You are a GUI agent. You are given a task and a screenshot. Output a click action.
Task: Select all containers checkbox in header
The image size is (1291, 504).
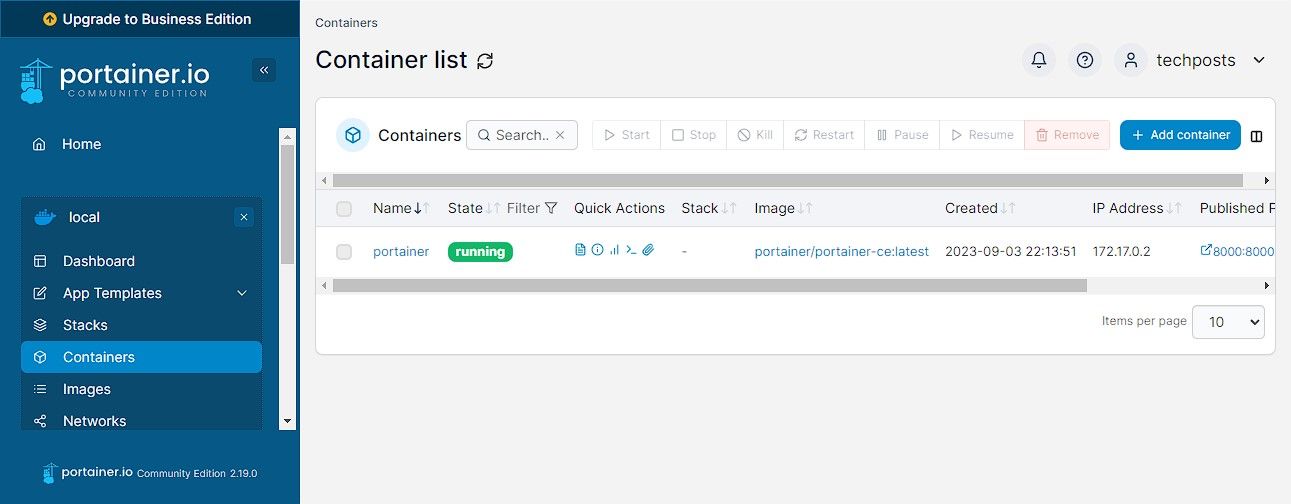pos(344,209)
